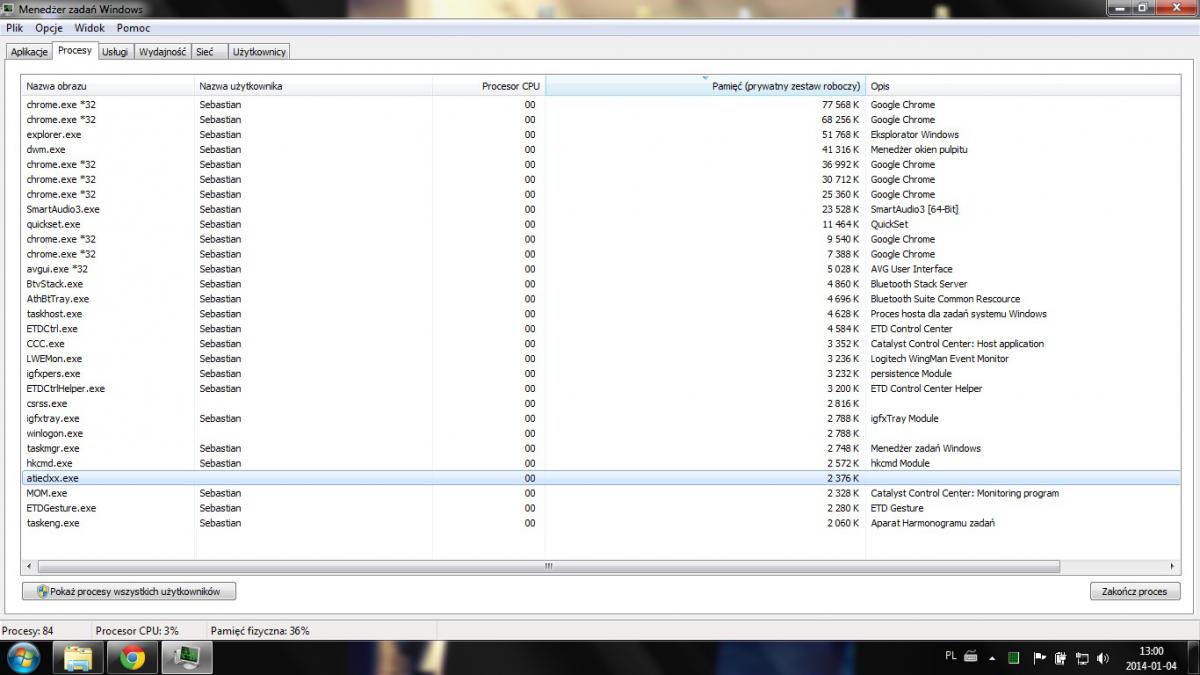
Task: Click the horizontal scrollbar right arrow
Action: [x=1172, y=566]
